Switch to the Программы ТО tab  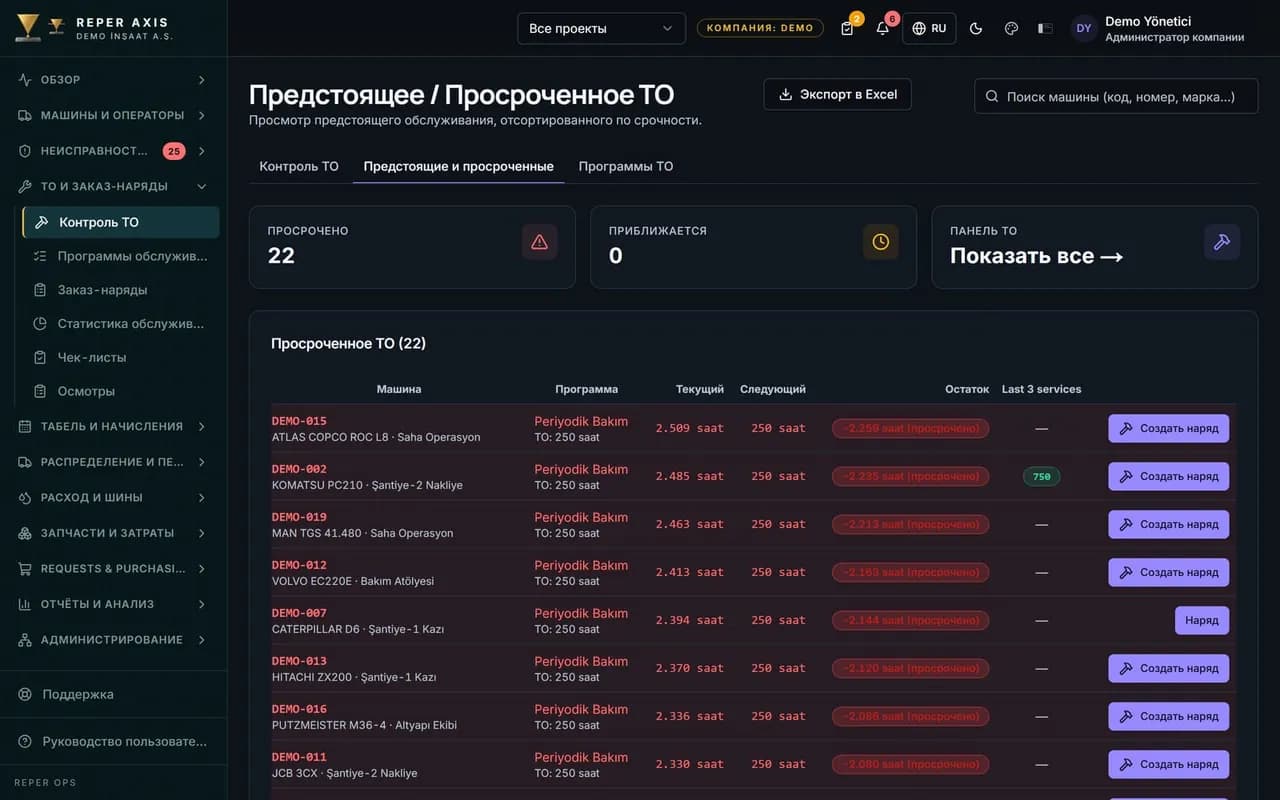[x=626, y=166]
